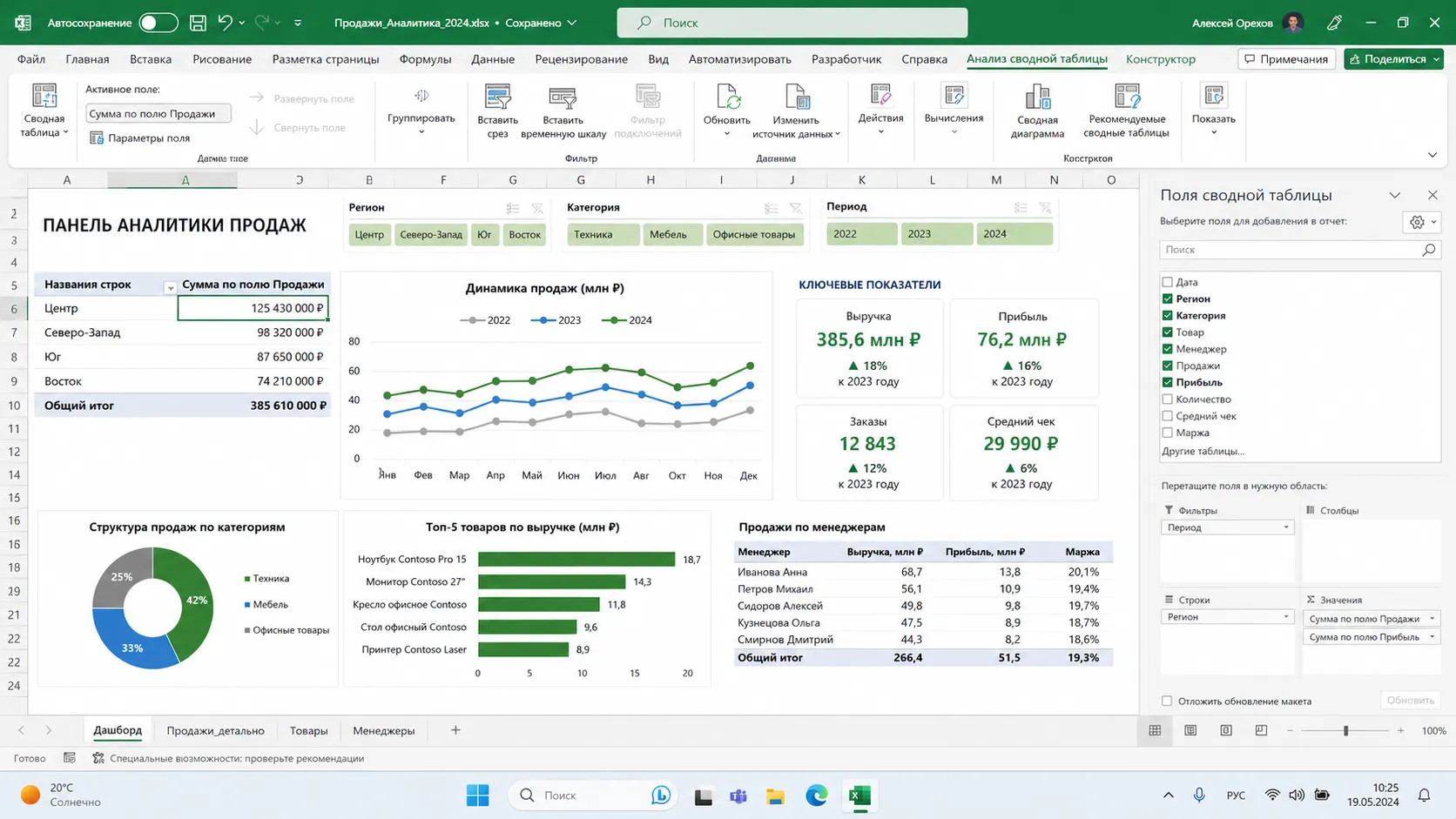Uncheck the Менеджер field checkbox
This screenshot has height=819, width=1456.
click(1167, 349)
